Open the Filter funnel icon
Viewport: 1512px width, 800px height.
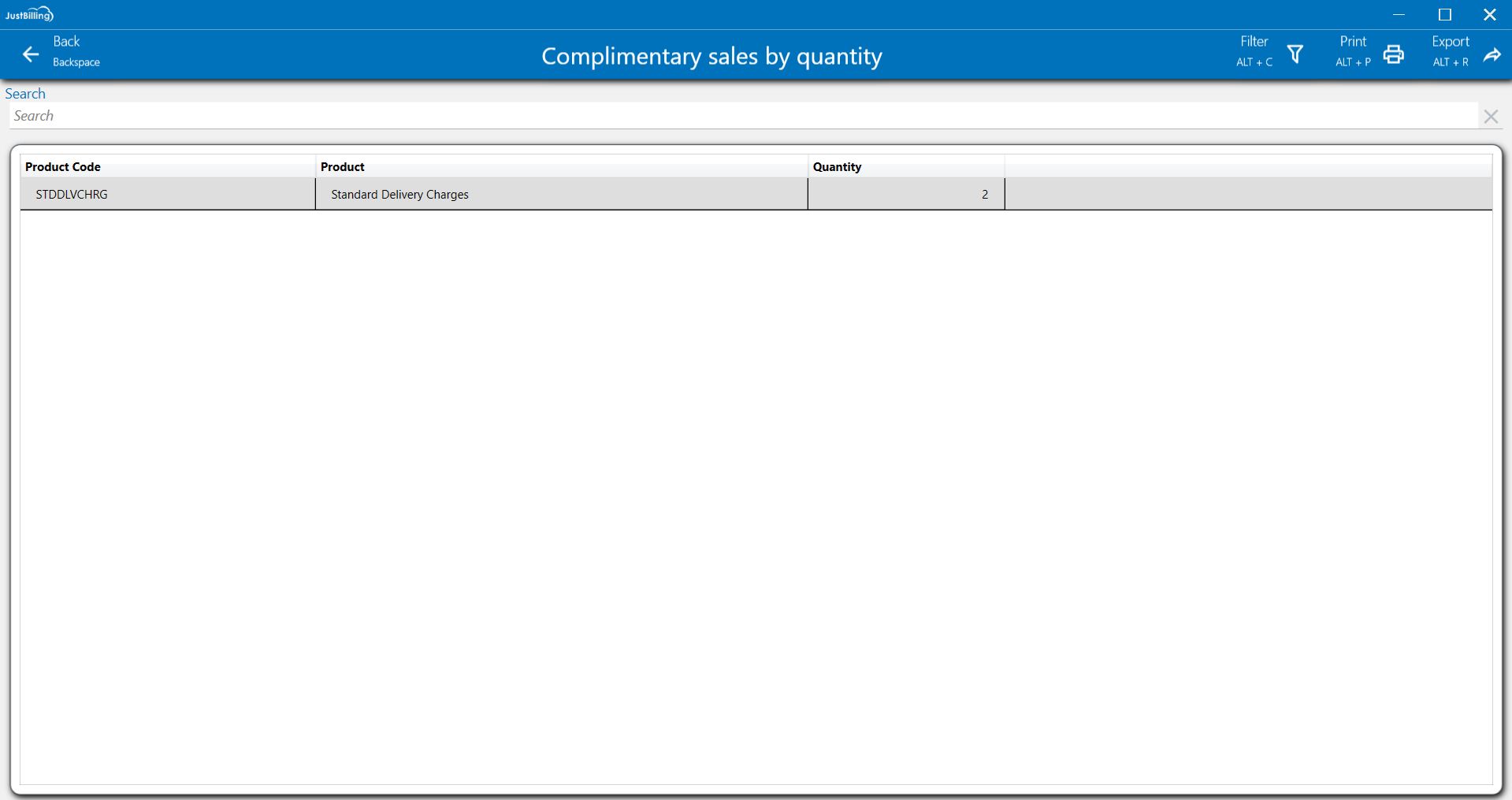pos(1295,54)
